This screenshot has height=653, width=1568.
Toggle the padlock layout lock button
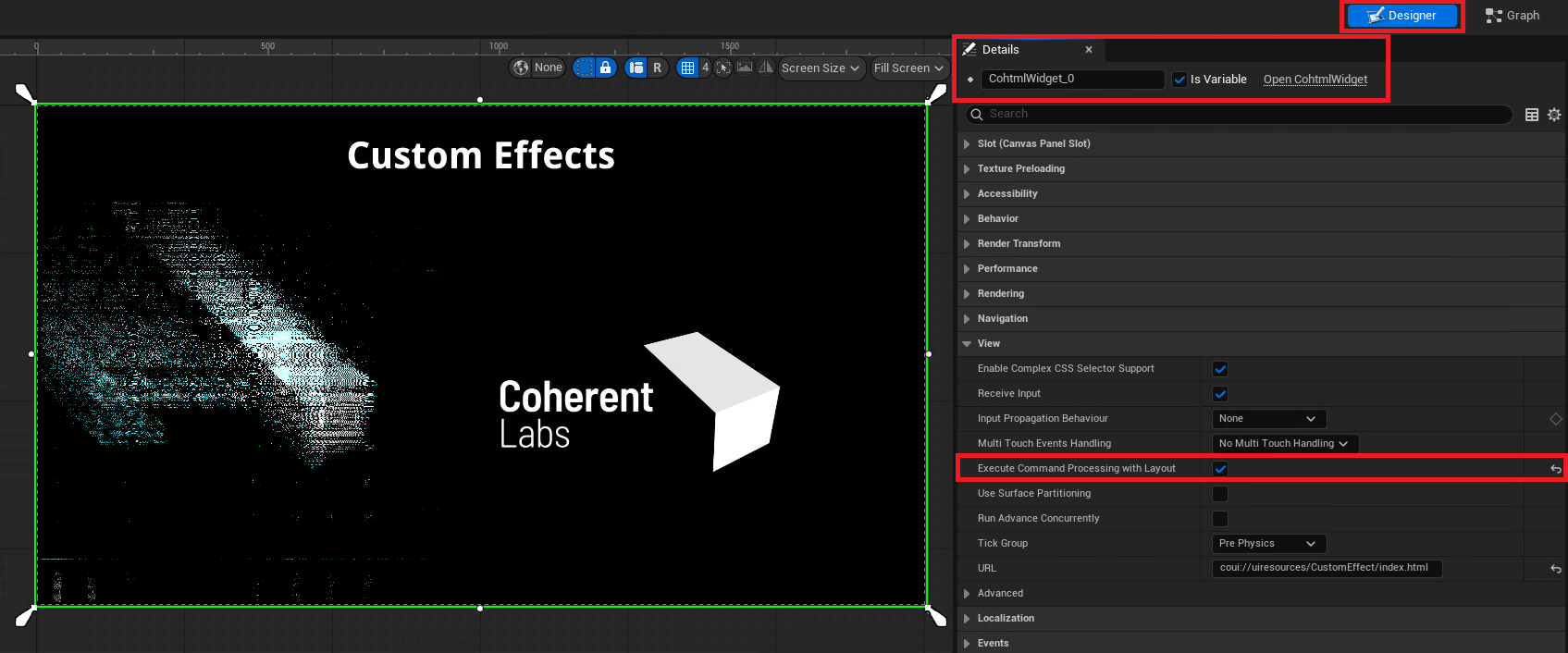click(x=606, y=68)
